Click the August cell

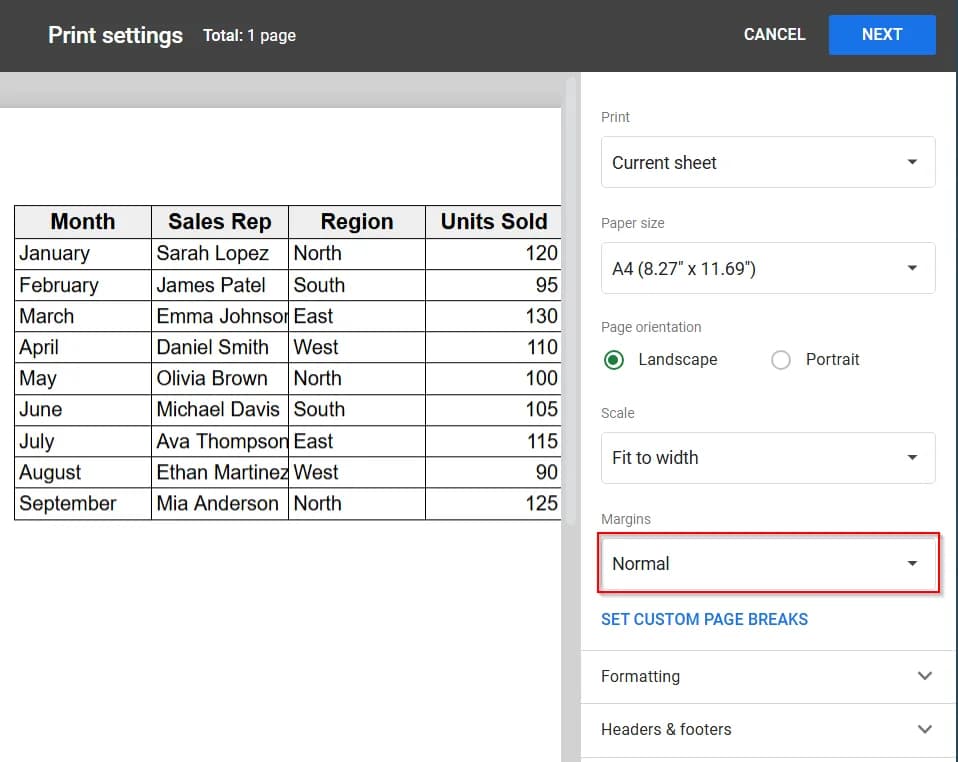click(82, 472)
